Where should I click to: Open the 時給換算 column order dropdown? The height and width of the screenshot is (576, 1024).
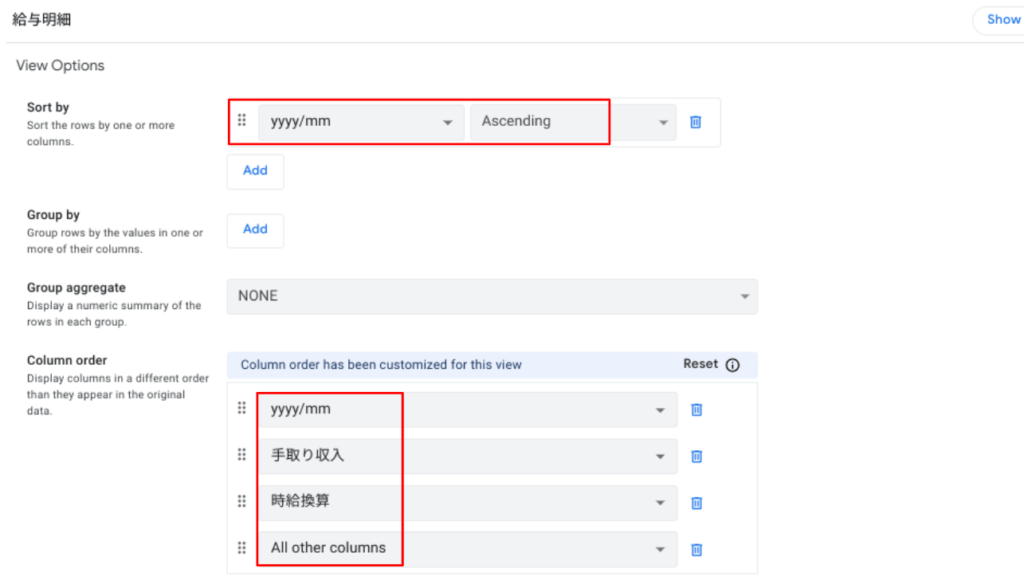click(x=468, y=502)
